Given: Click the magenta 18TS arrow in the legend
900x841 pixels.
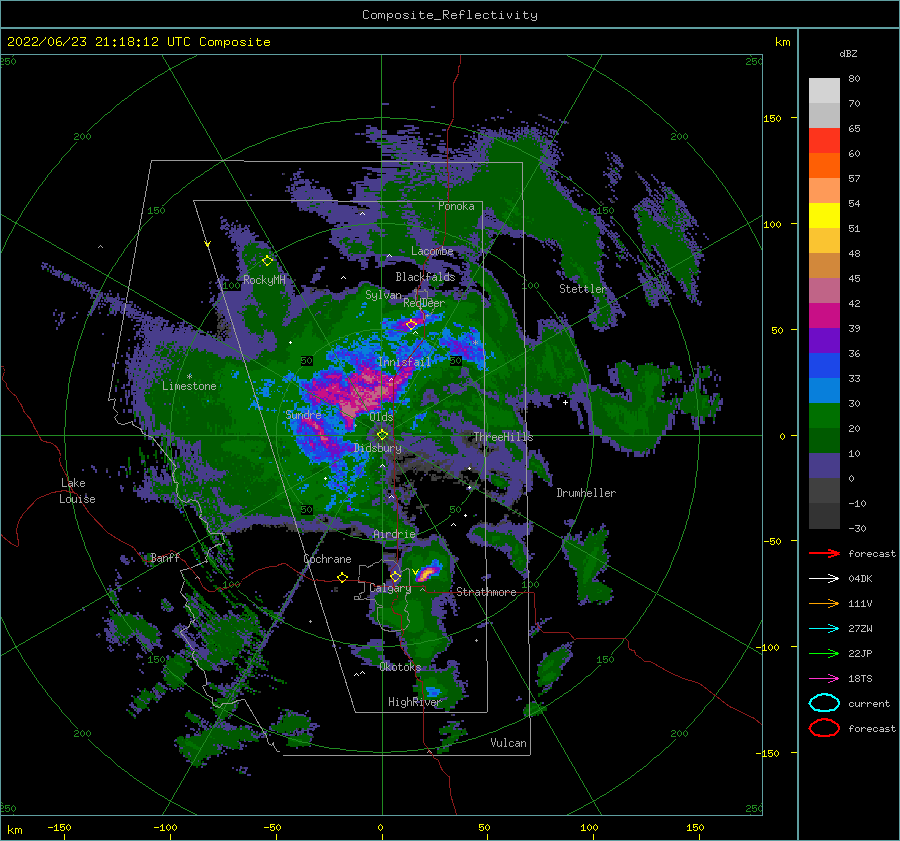Looking at the screenshot, I should tap(824, 678).
